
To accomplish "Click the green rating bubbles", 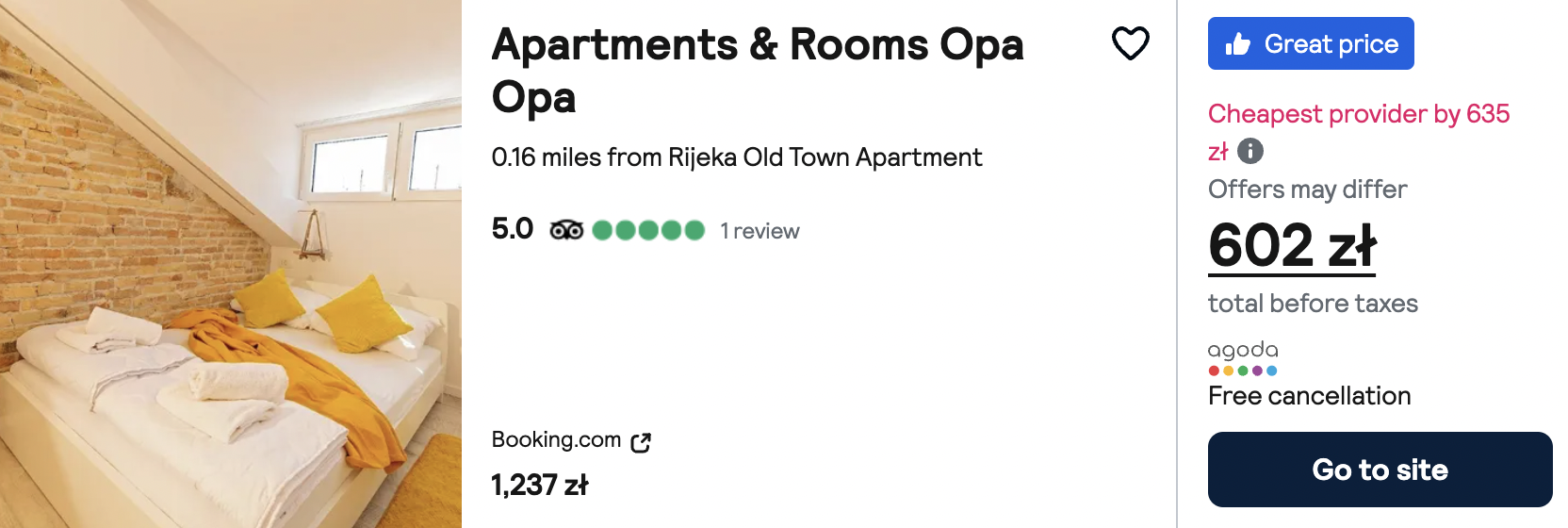I will (648, 230).
